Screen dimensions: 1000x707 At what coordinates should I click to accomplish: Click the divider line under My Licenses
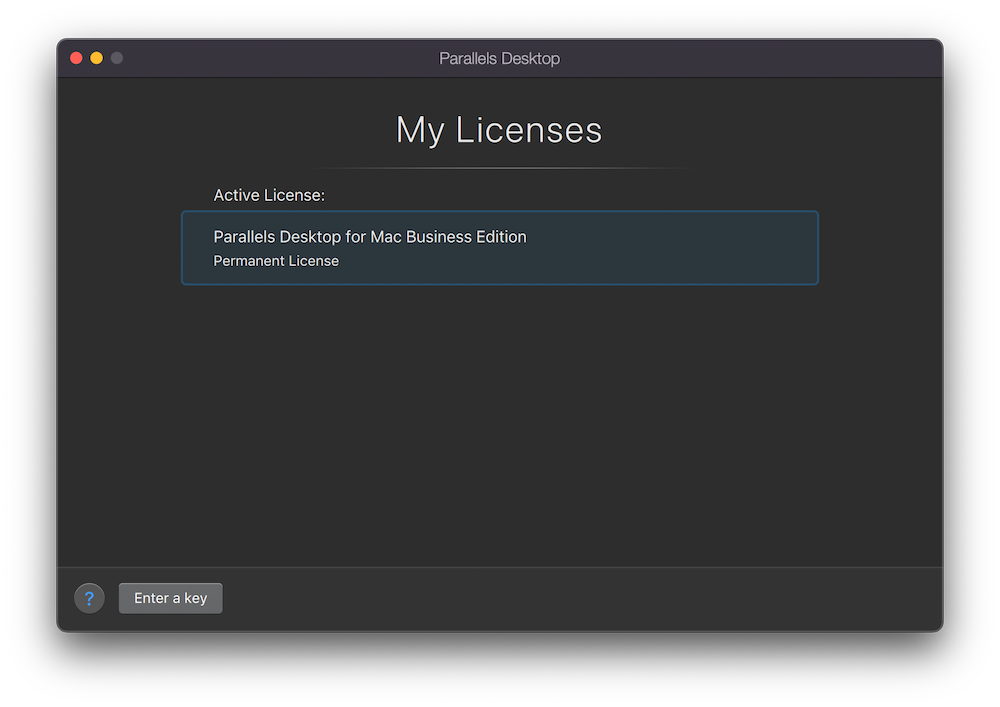pos(500,168)
